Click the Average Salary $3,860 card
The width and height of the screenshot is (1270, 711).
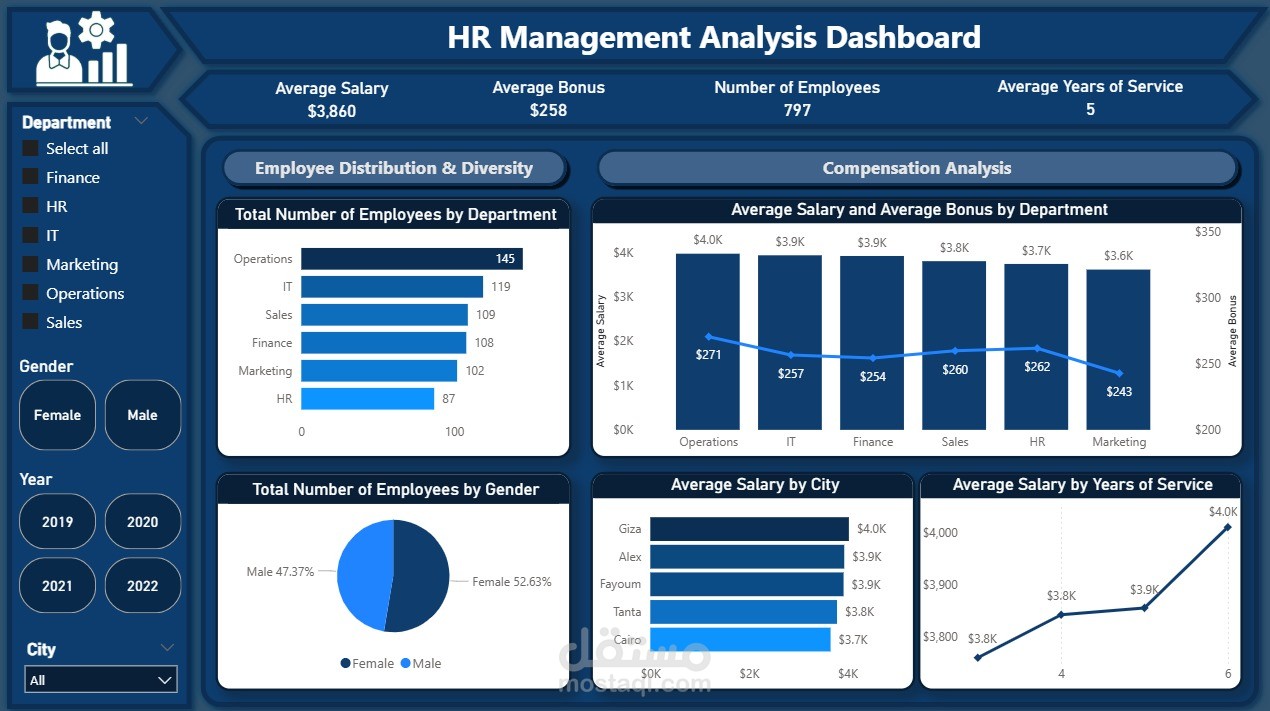pyautogui.click(x=332, y=99)
